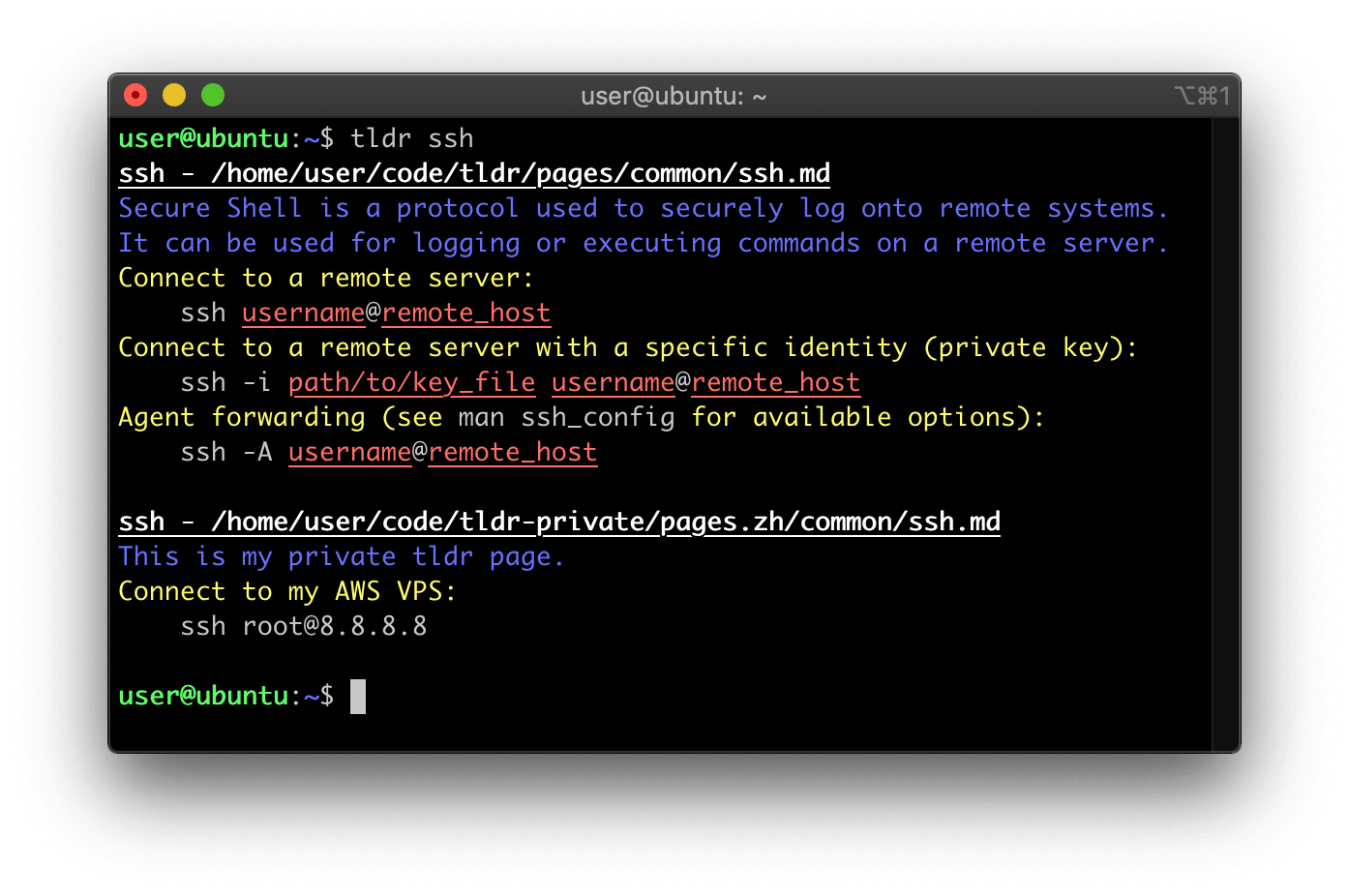
Task: Click 'Connect to a remote server:' heading
Action: [326, 278]
